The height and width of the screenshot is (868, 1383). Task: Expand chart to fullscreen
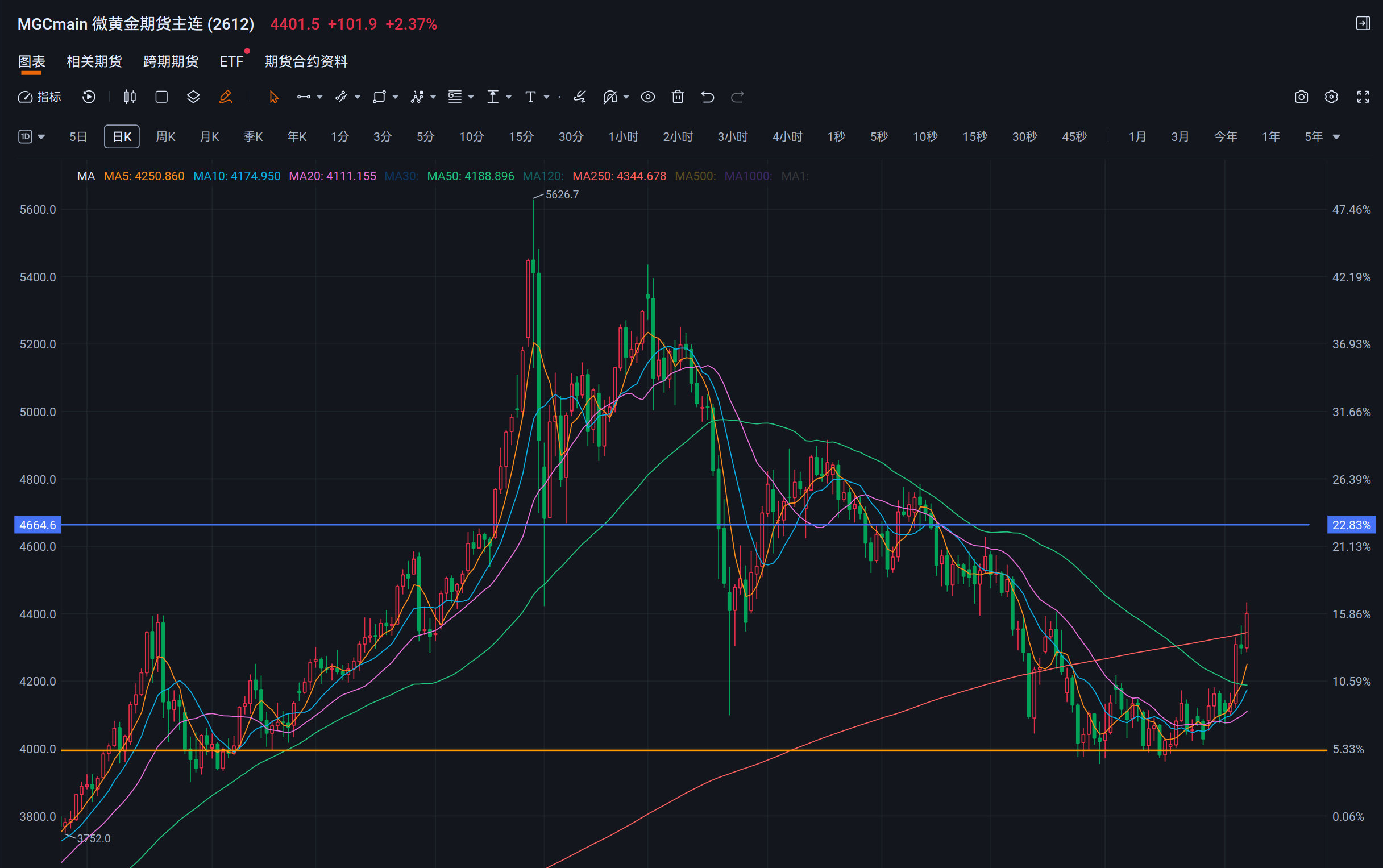(1363, 97)
